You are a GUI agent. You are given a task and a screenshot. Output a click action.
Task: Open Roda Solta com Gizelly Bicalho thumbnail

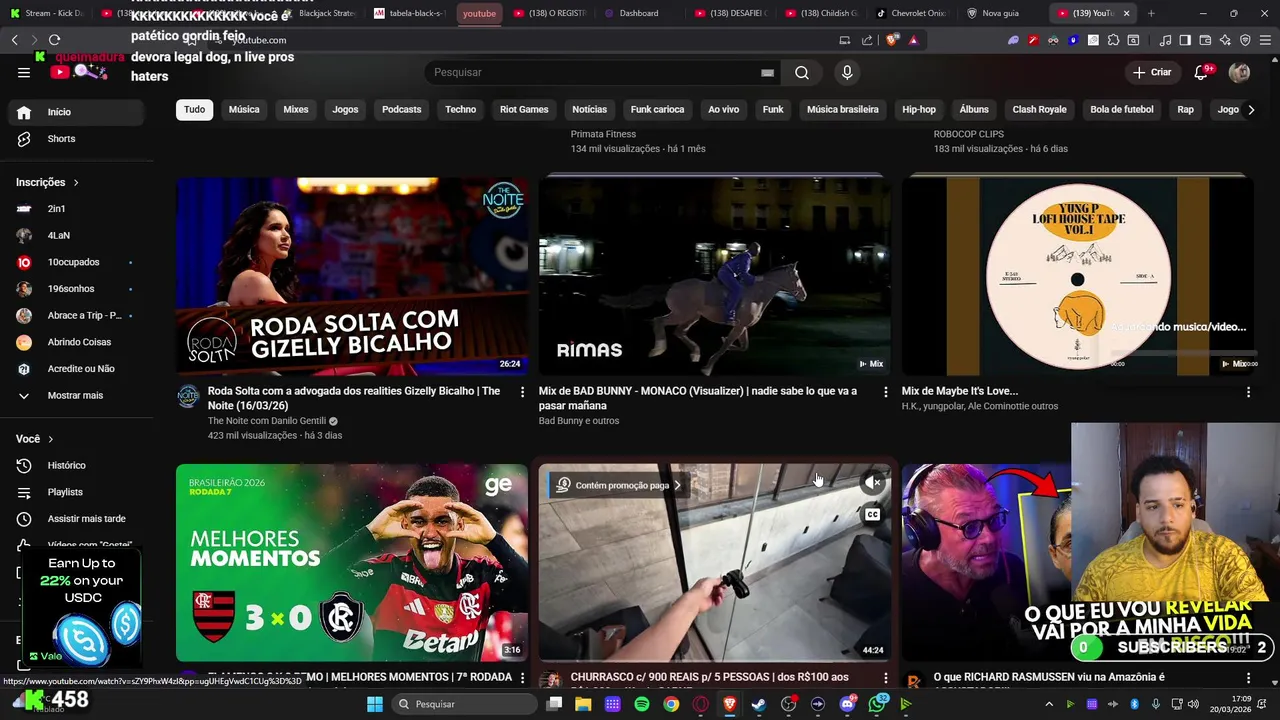[352, 277]
